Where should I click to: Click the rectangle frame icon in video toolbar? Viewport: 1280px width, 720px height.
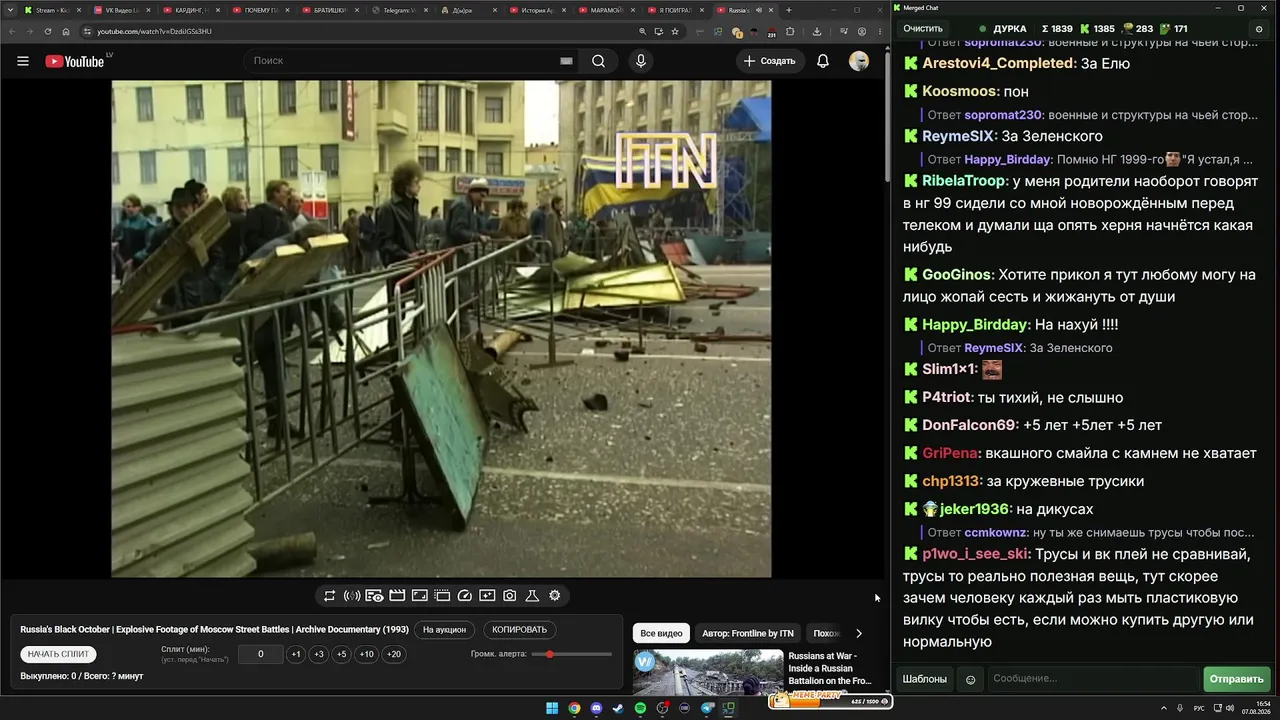[x=420, y=596]
